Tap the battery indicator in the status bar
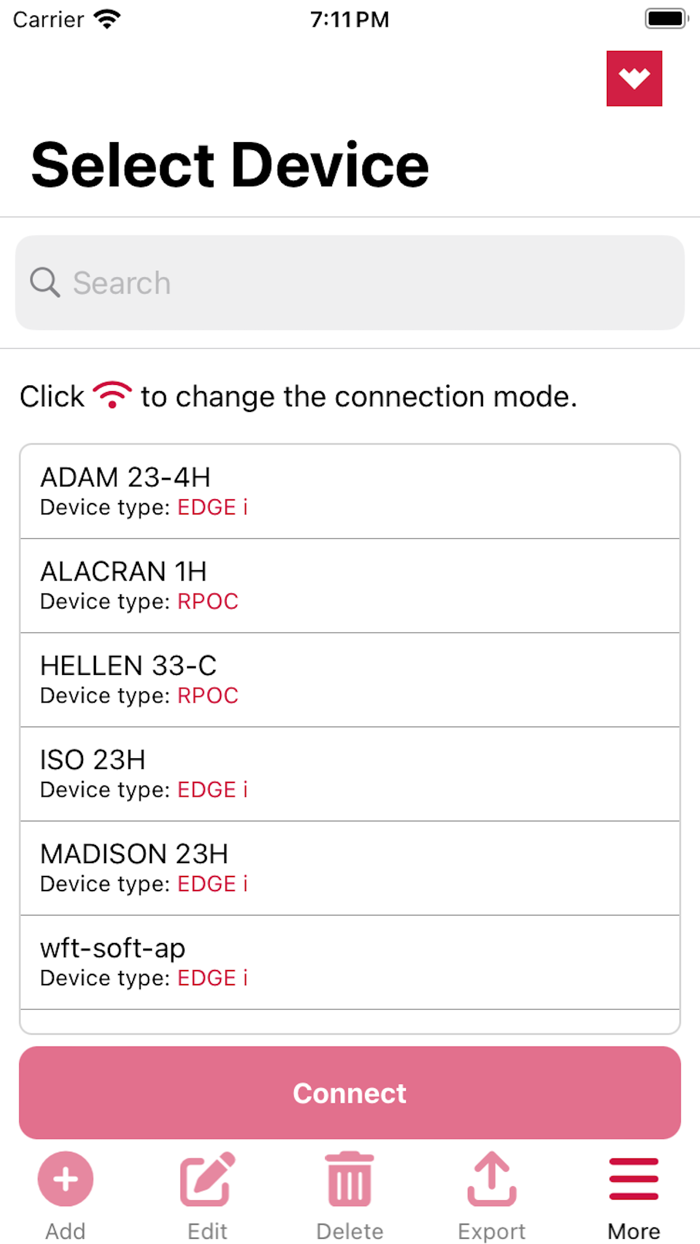This screenshot has width=700, height=1244. 663,17
